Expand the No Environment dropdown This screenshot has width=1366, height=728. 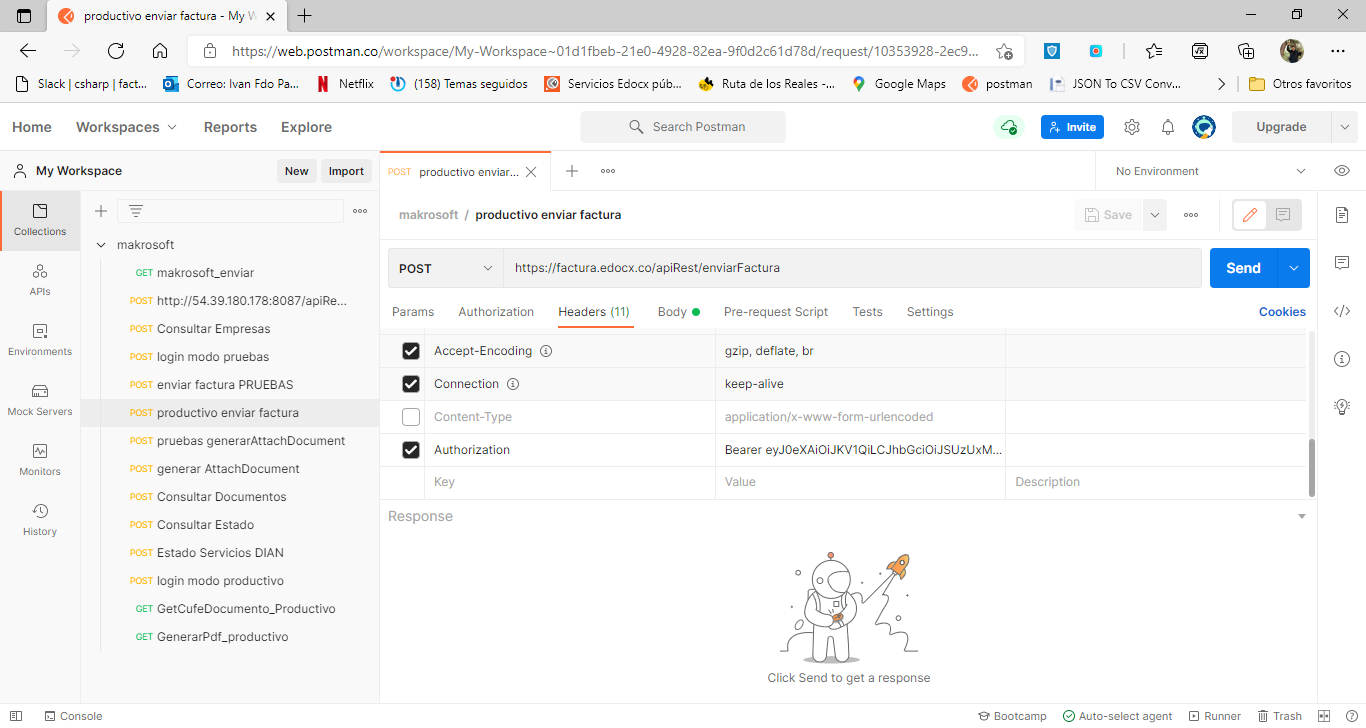tap(1210, 171)
